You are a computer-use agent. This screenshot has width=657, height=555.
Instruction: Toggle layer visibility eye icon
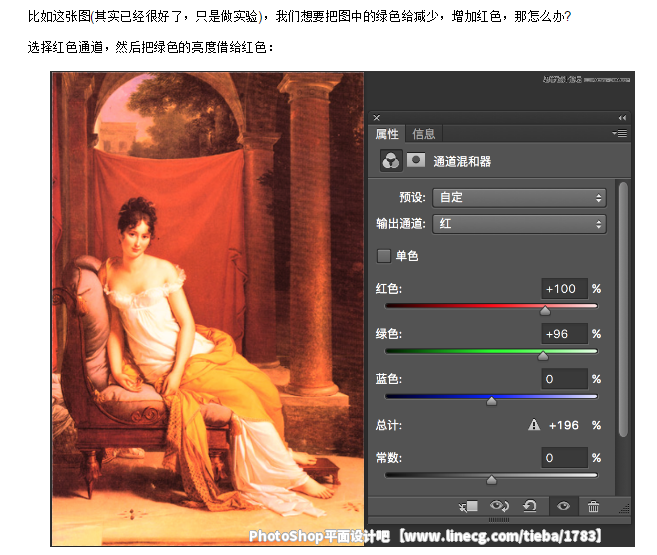pos(563,506)
